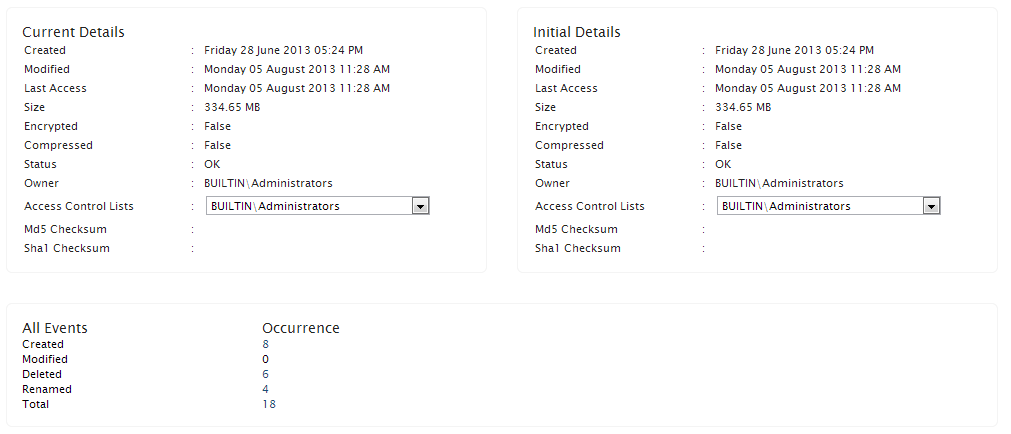The height and width of the screenshot is (434, 1011).
Task: Click the Occurrence column heading
Action: (x=300, y=328)
